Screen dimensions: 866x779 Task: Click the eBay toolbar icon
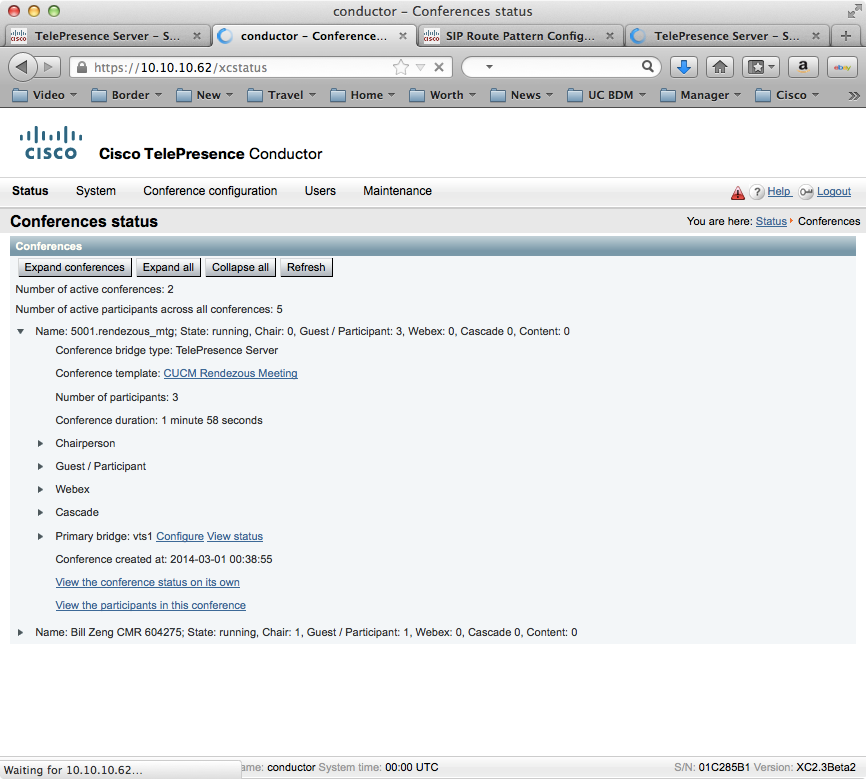click(x=842, y=67)
